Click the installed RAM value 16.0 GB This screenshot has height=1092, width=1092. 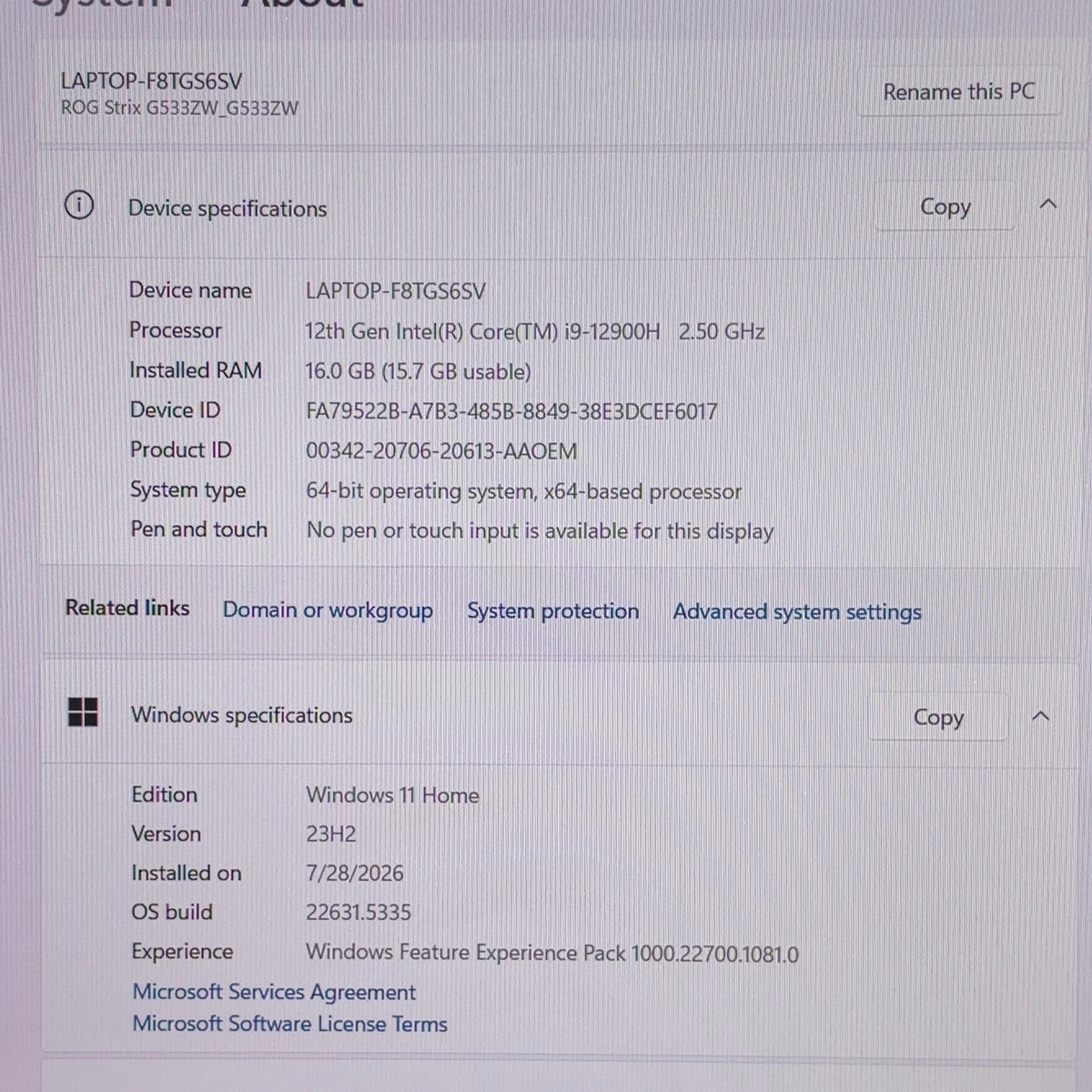tap(419, 371)
